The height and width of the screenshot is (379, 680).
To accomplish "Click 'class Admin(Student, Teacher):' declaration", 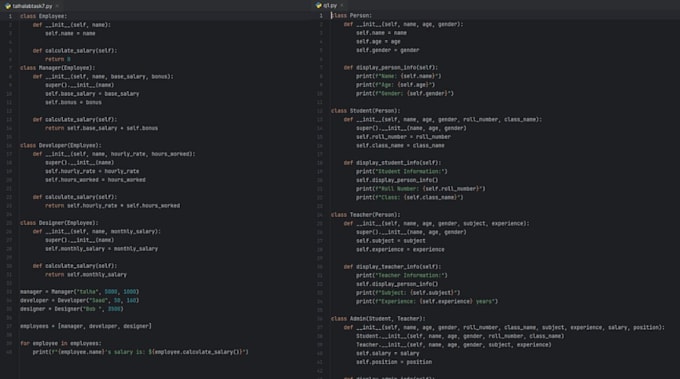I will tap(378, 319).
